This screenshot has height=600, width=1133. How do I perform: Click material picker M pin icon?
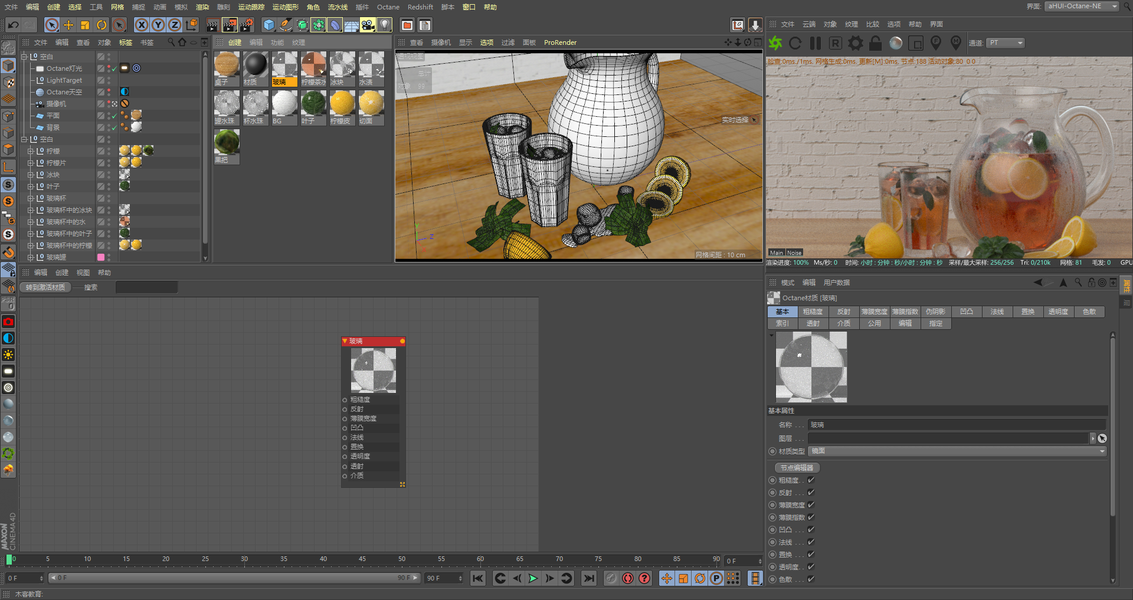[x=956, y=43]
